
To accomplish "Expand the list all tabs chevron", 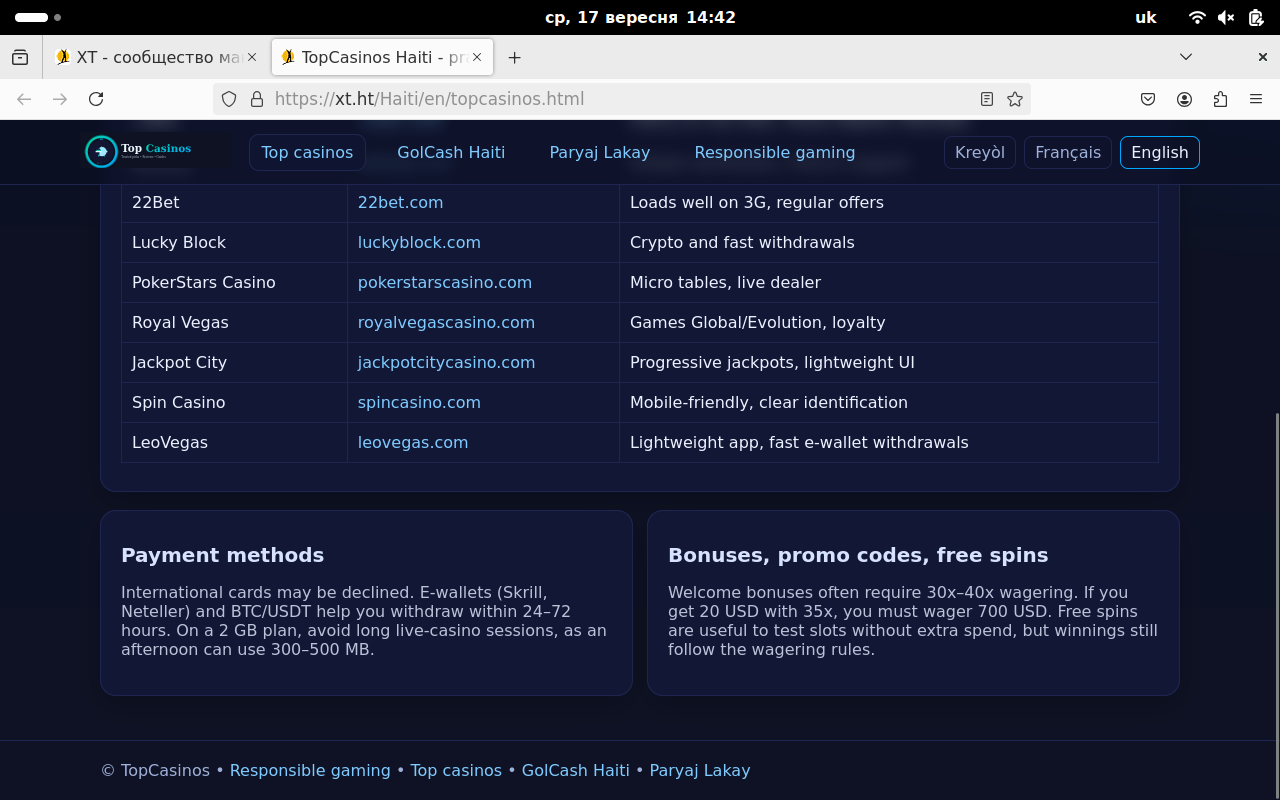I will [1186, 57].
